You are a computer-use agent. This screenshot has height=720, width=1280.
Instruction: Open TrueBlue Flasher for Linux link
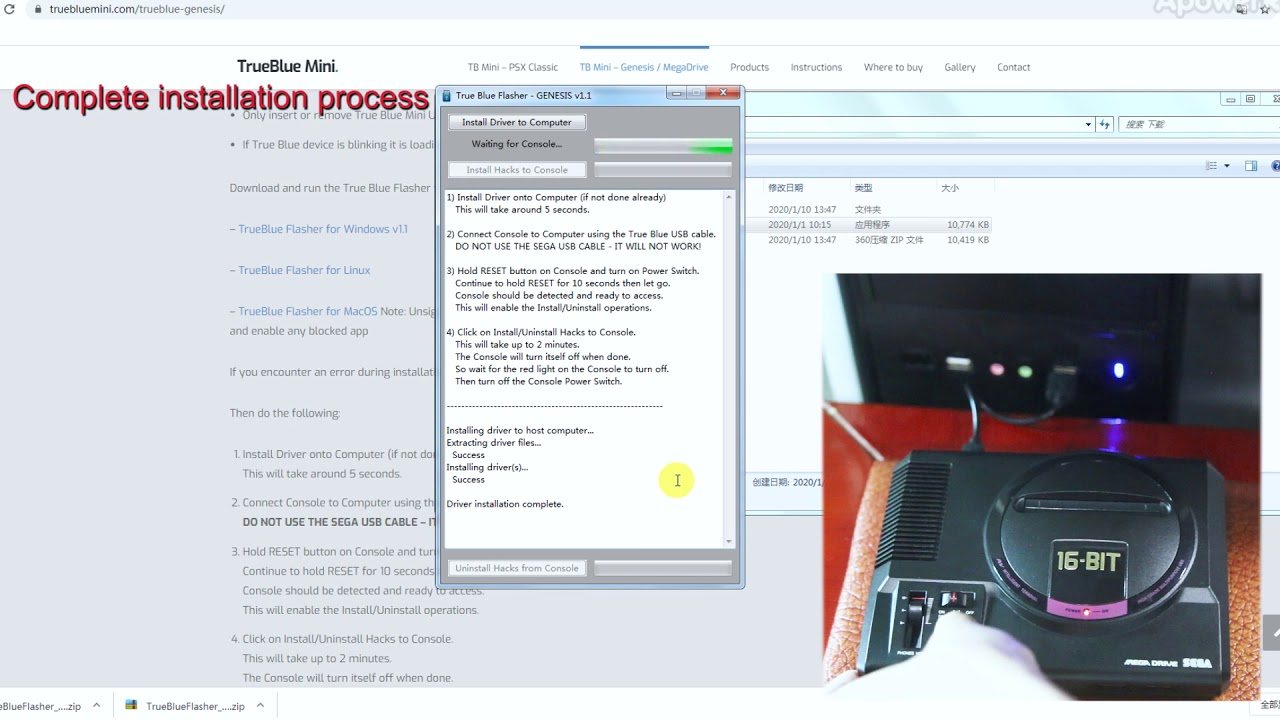(304, 270)
